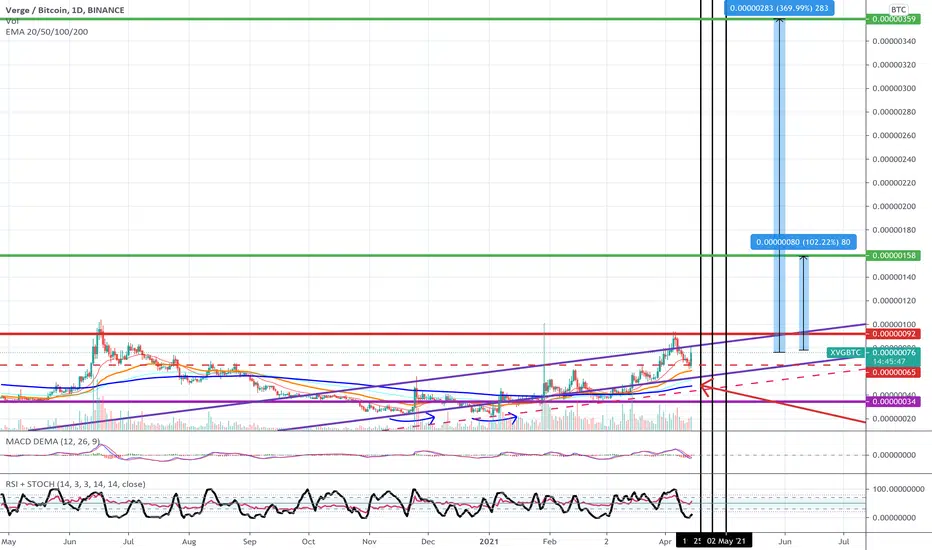
Task: Click the 0.00000340 price axis tick
Action: click(894, 41)
